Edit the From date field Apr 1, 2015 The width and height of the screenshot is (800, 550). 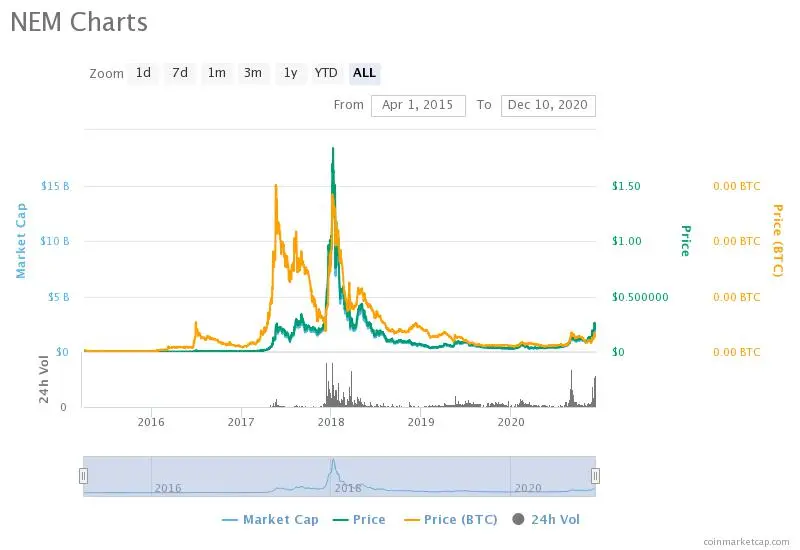418,106
